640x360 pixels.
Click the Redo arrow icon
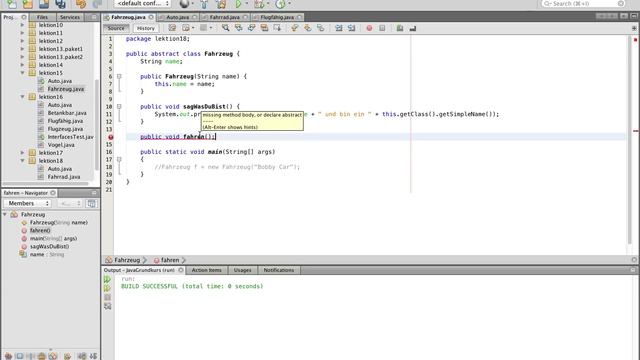click(x=97, y=4)
